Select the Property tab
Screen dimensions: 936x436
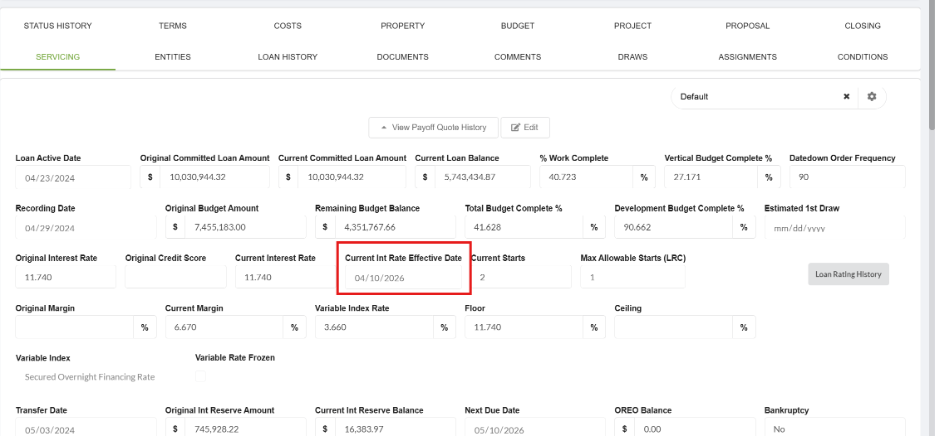403,26
